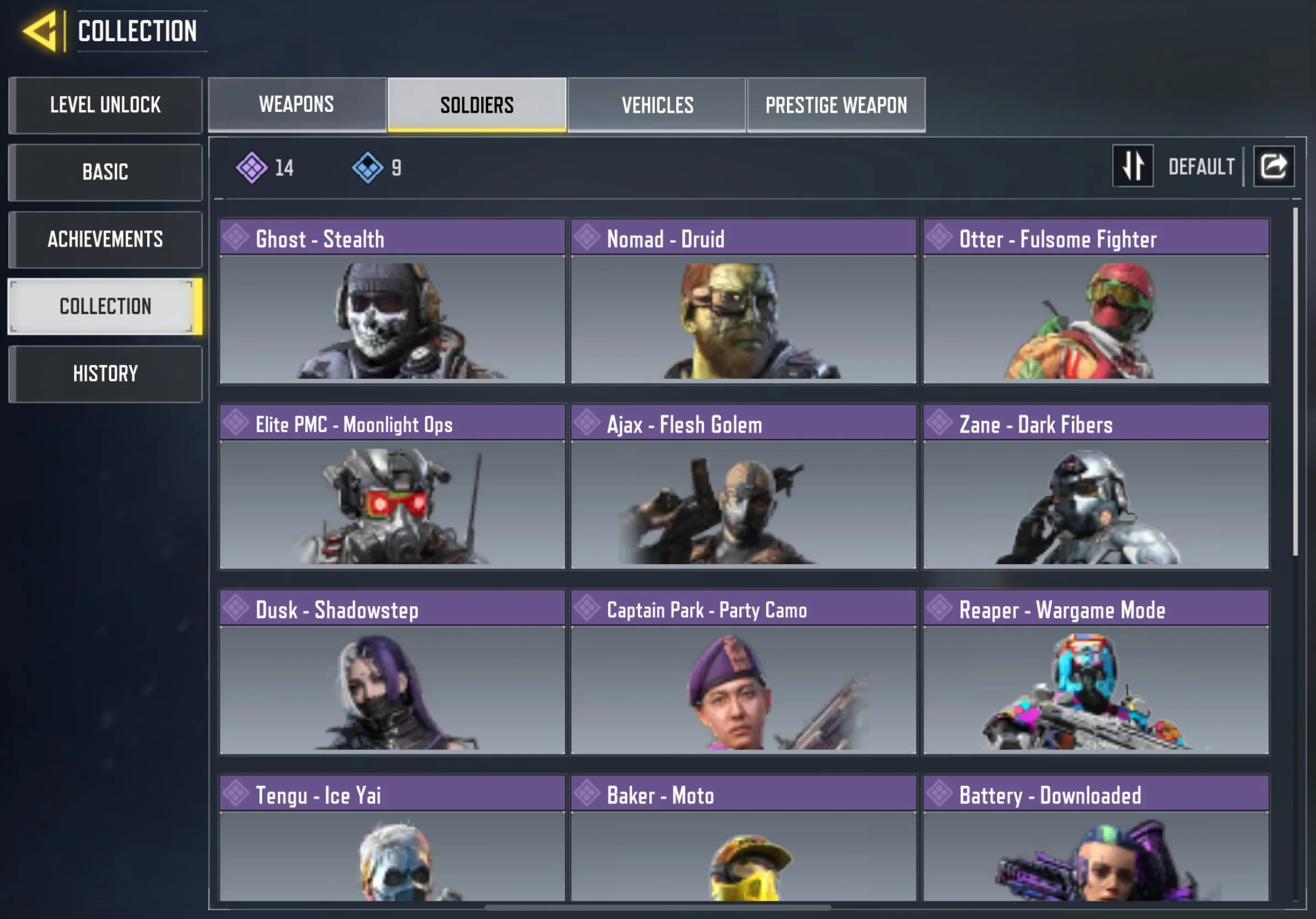The width and height of the screenshot is (1316, 919).
Task: Select the Soldiers tab
Action: click(477, 105)
